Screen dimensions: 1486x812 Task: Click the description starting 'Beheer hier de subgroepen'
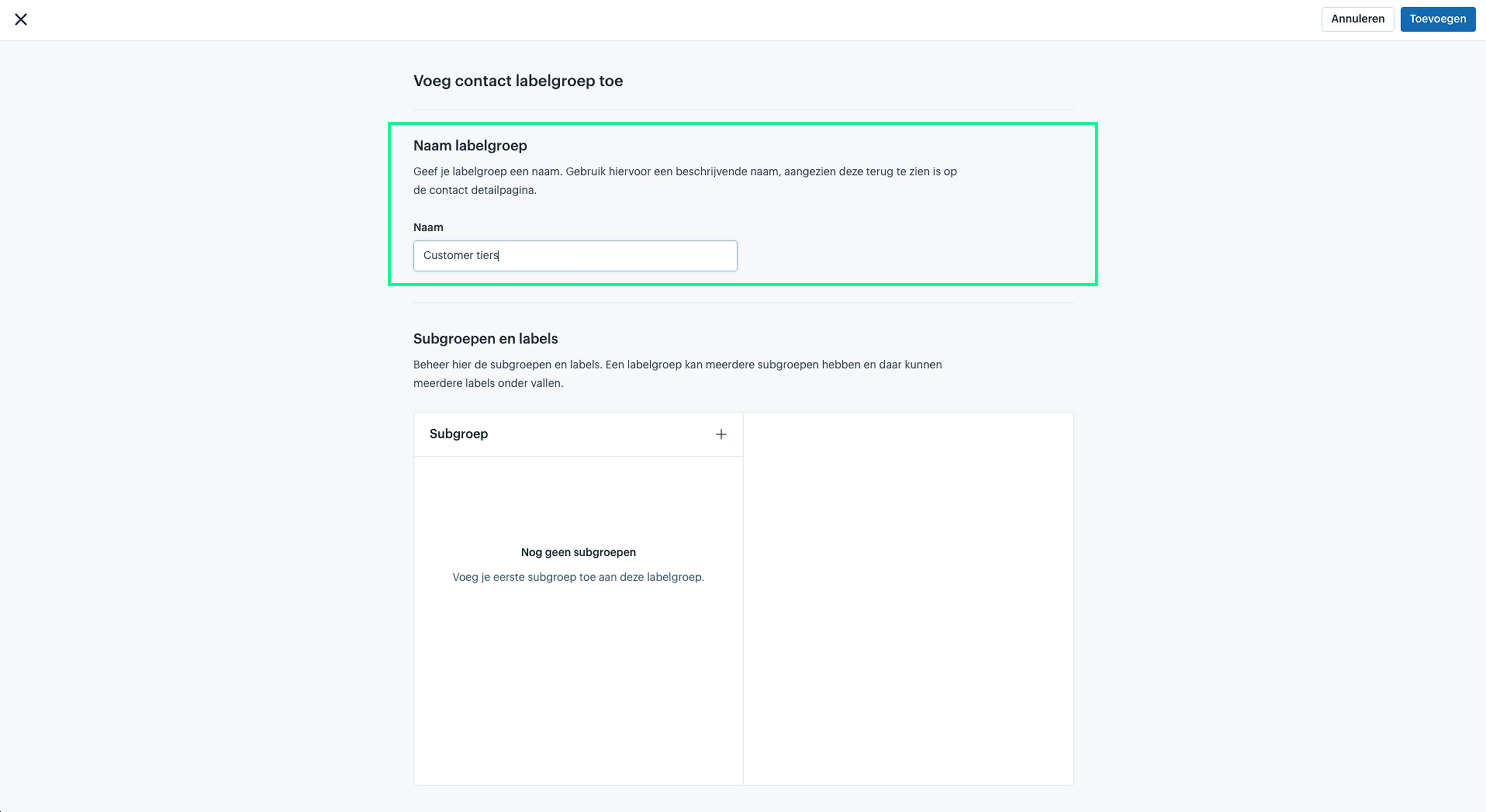coord(677,374)
